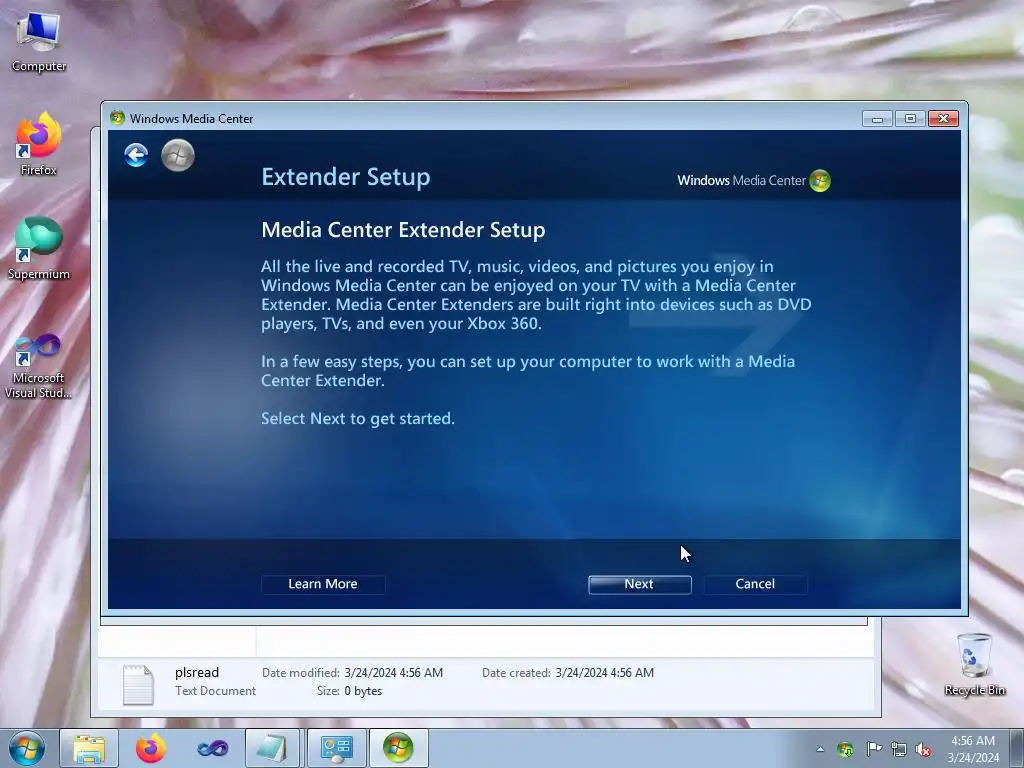Image resolution: width=1024 pixels, height=768 pixels.
Task: Show hidden tray icons arrow
Action: (820, 749)
